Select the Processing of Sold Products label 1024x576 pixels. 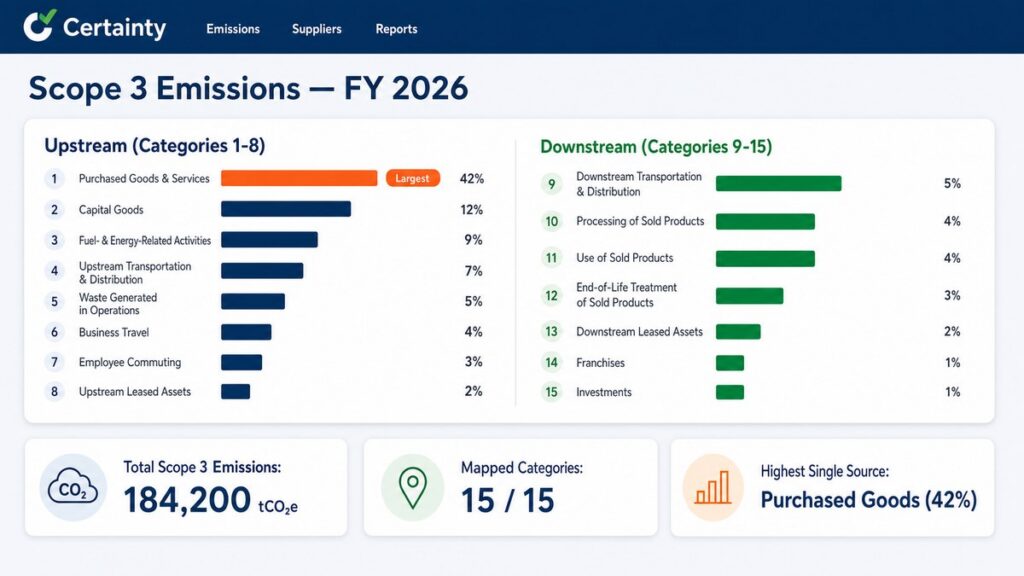click(640, 221)
